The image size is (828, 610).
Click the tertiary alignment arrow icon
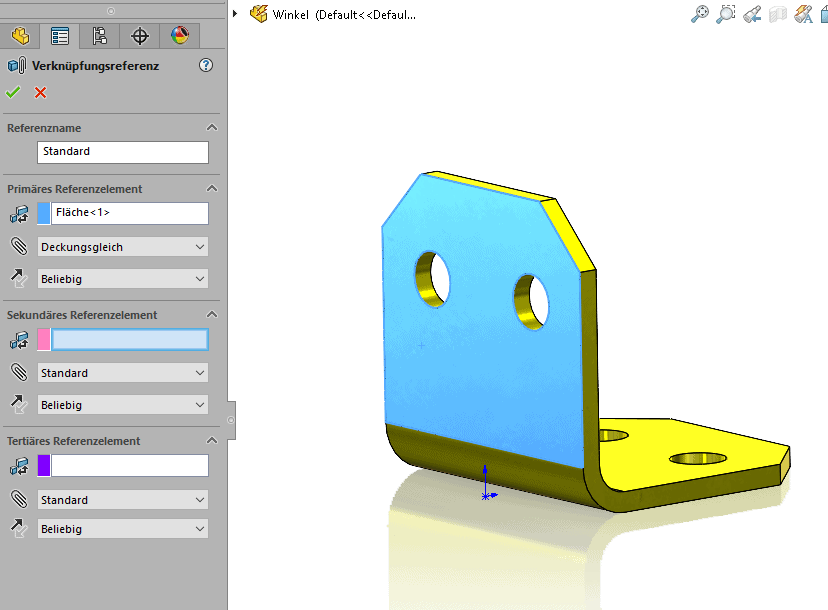pyautogui.click(x=19, y=528)
